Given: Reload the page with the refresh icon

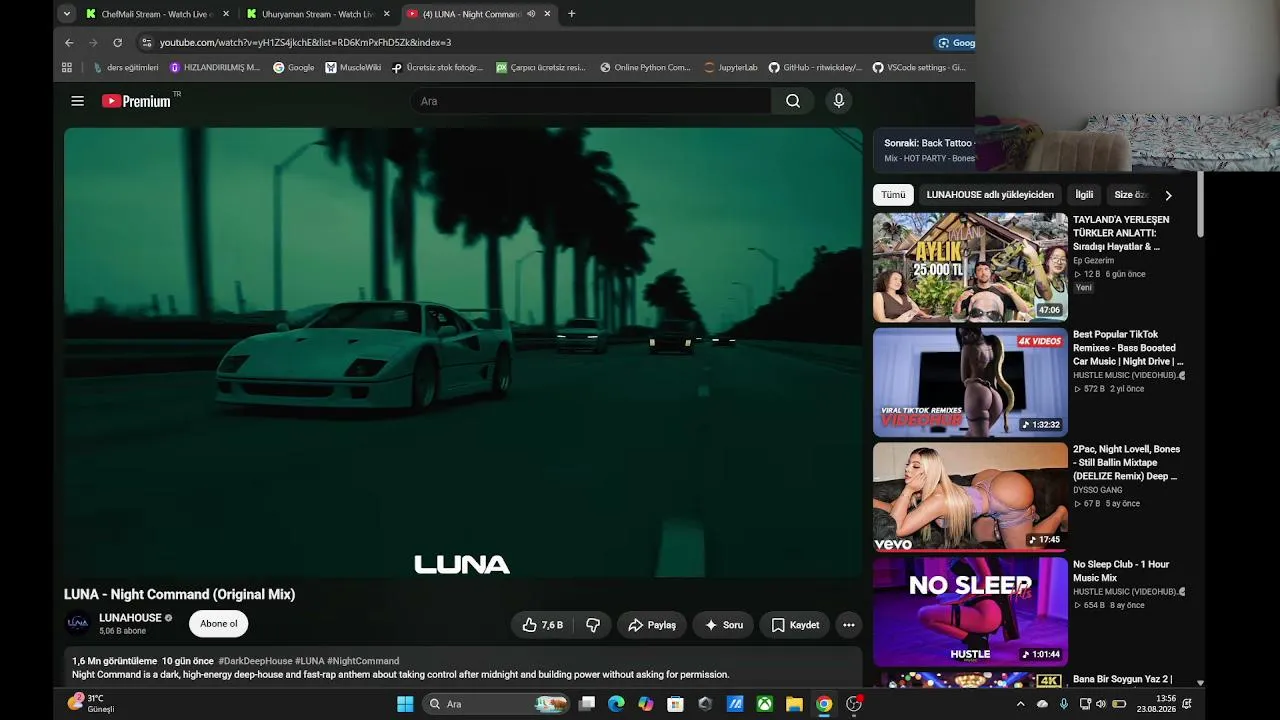Looking at the screenshot, I should click(x=117, y=43).
